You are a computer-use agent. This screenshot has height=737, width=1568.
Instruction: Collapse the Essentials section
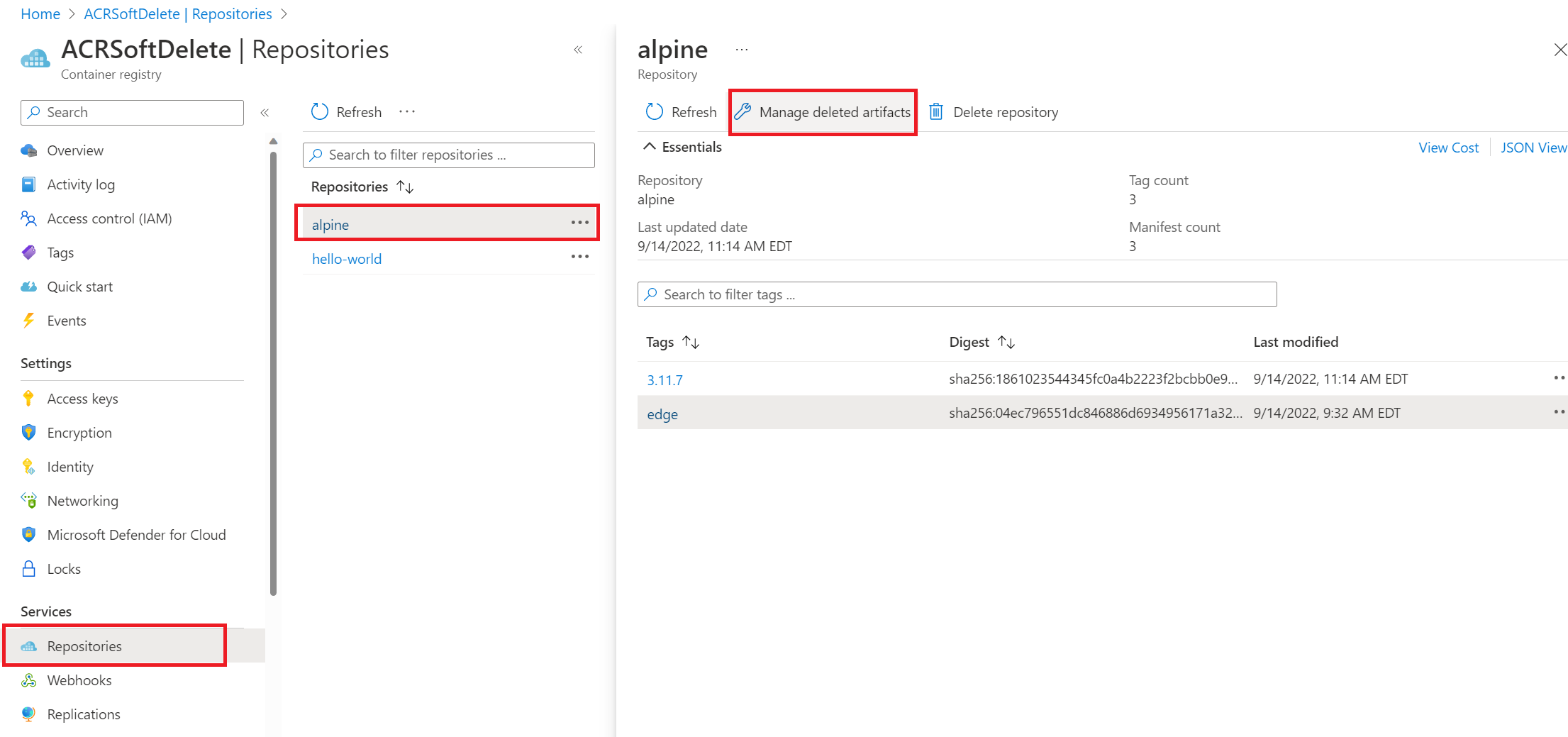[682, 147]
